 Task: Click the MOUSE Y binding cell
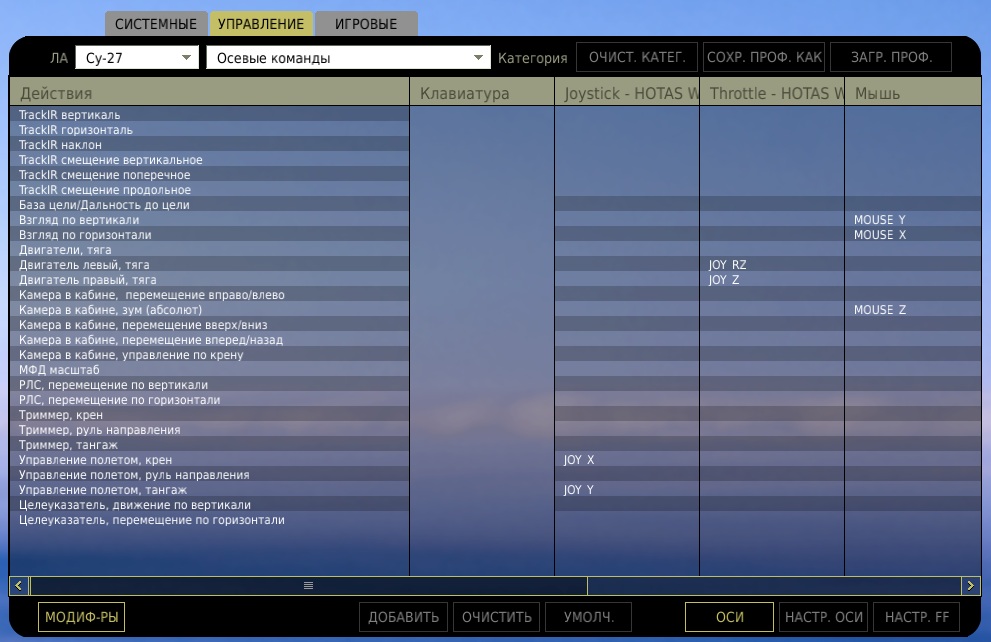pos(913,220)
